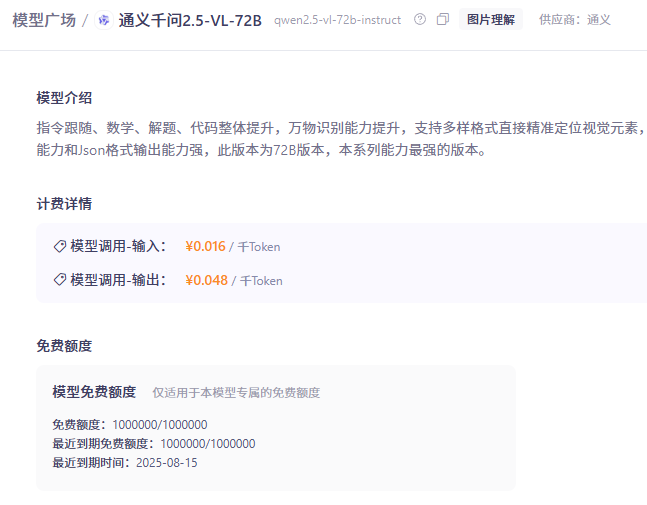Click the ¥0.048 output price
The image size is (647, 505).
tap(206, 280)
